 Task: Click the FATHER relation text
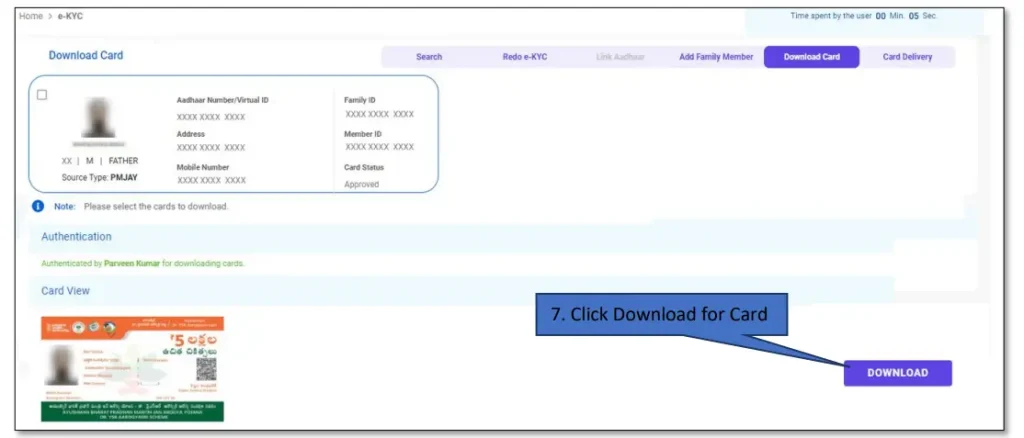pos(123,161)
